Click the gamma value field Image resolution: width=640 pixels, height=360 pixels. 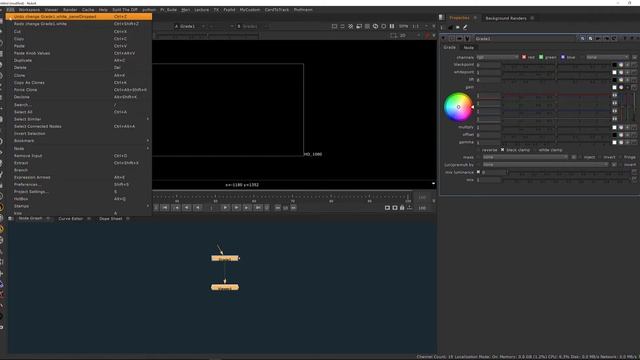[x=488, y=142]
